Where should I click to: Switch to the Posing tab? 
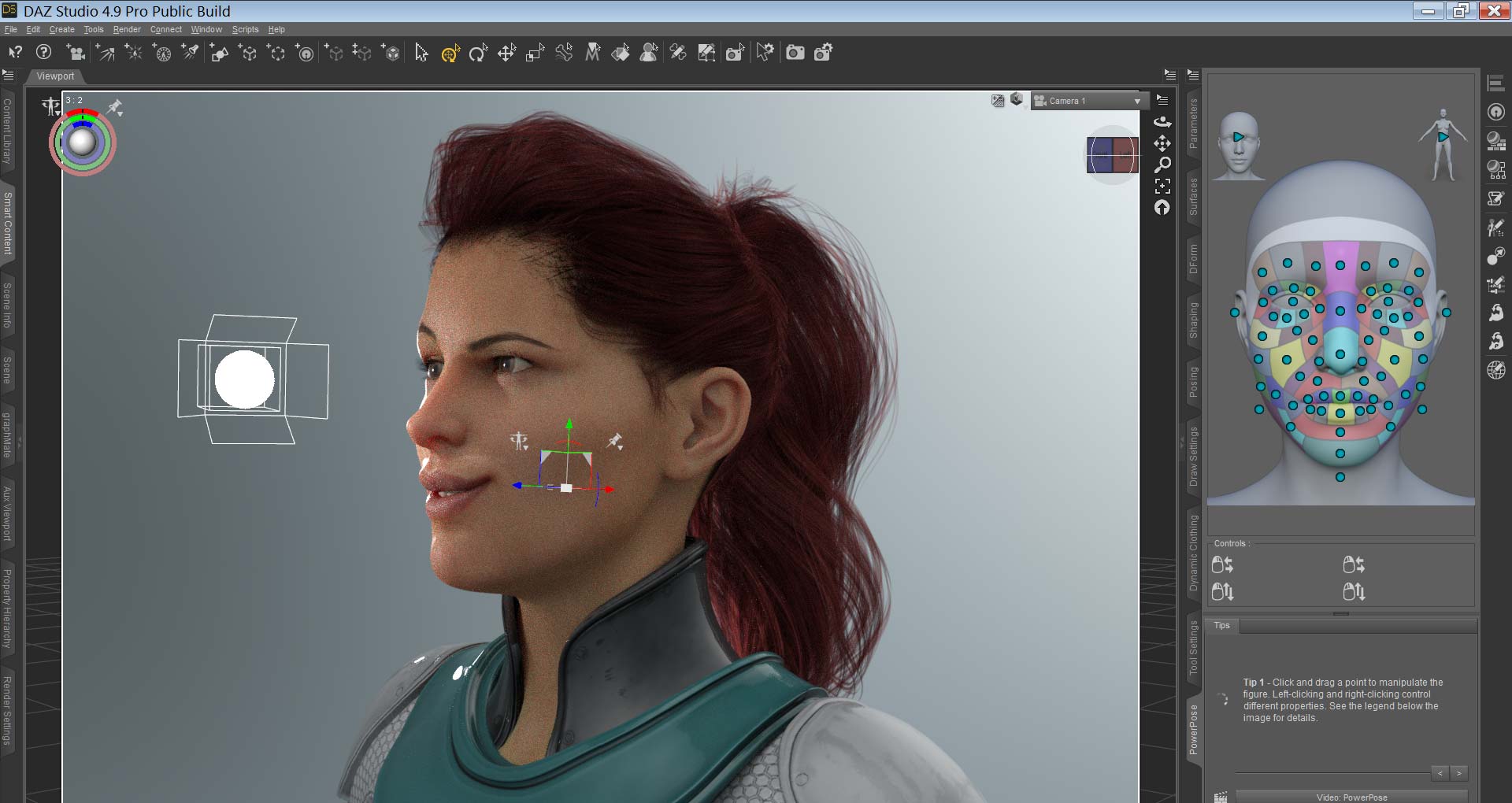point(1194,378)
